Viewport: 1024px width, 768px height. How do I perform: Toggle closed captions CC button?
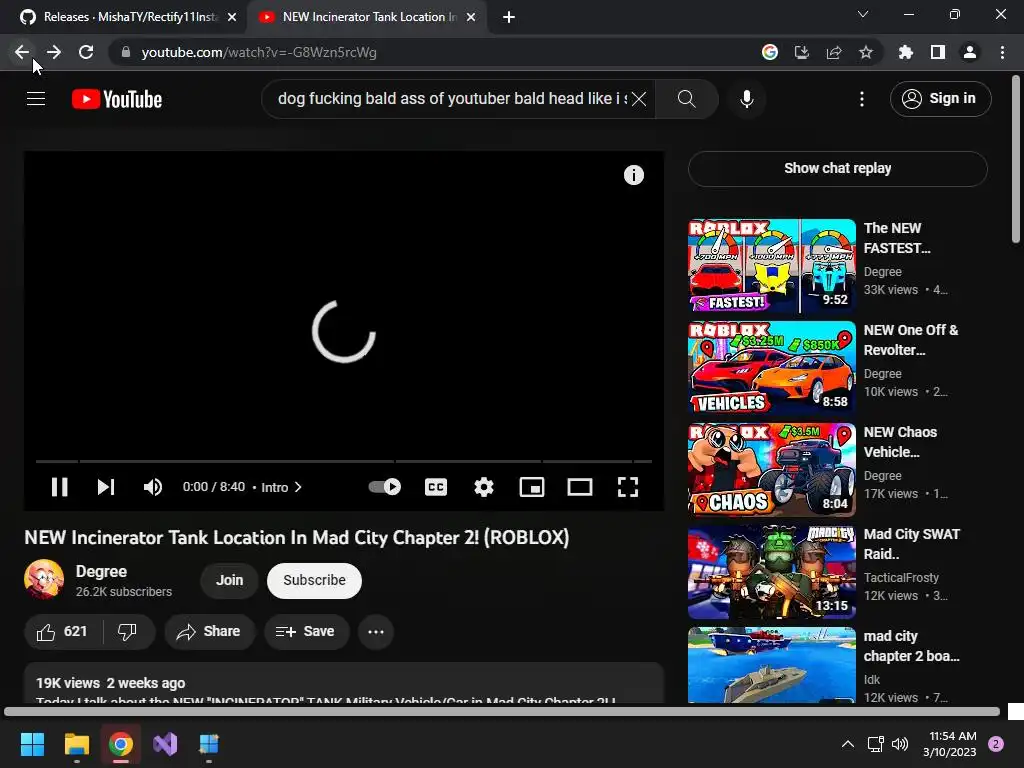[436, 487]
